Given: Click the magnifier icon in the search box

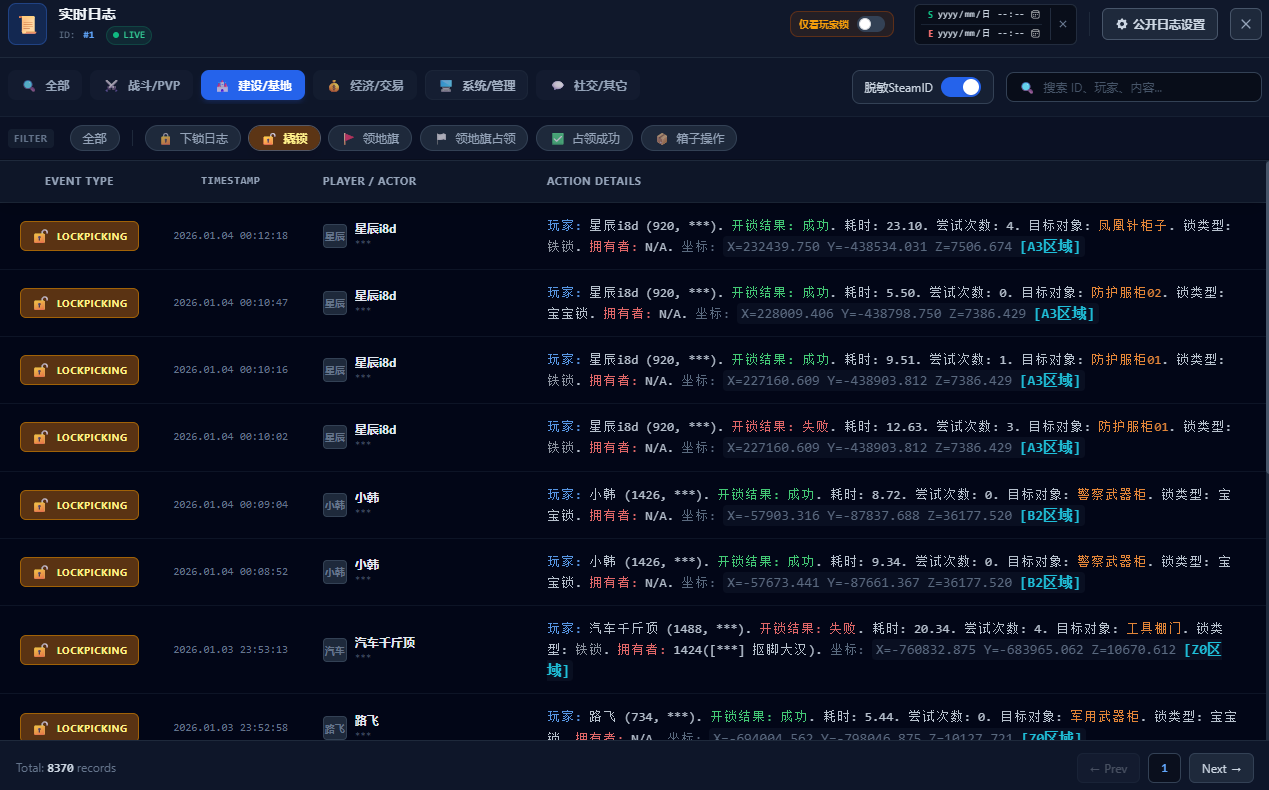Looking at the screenshot, I should (x=1026, y=87).
